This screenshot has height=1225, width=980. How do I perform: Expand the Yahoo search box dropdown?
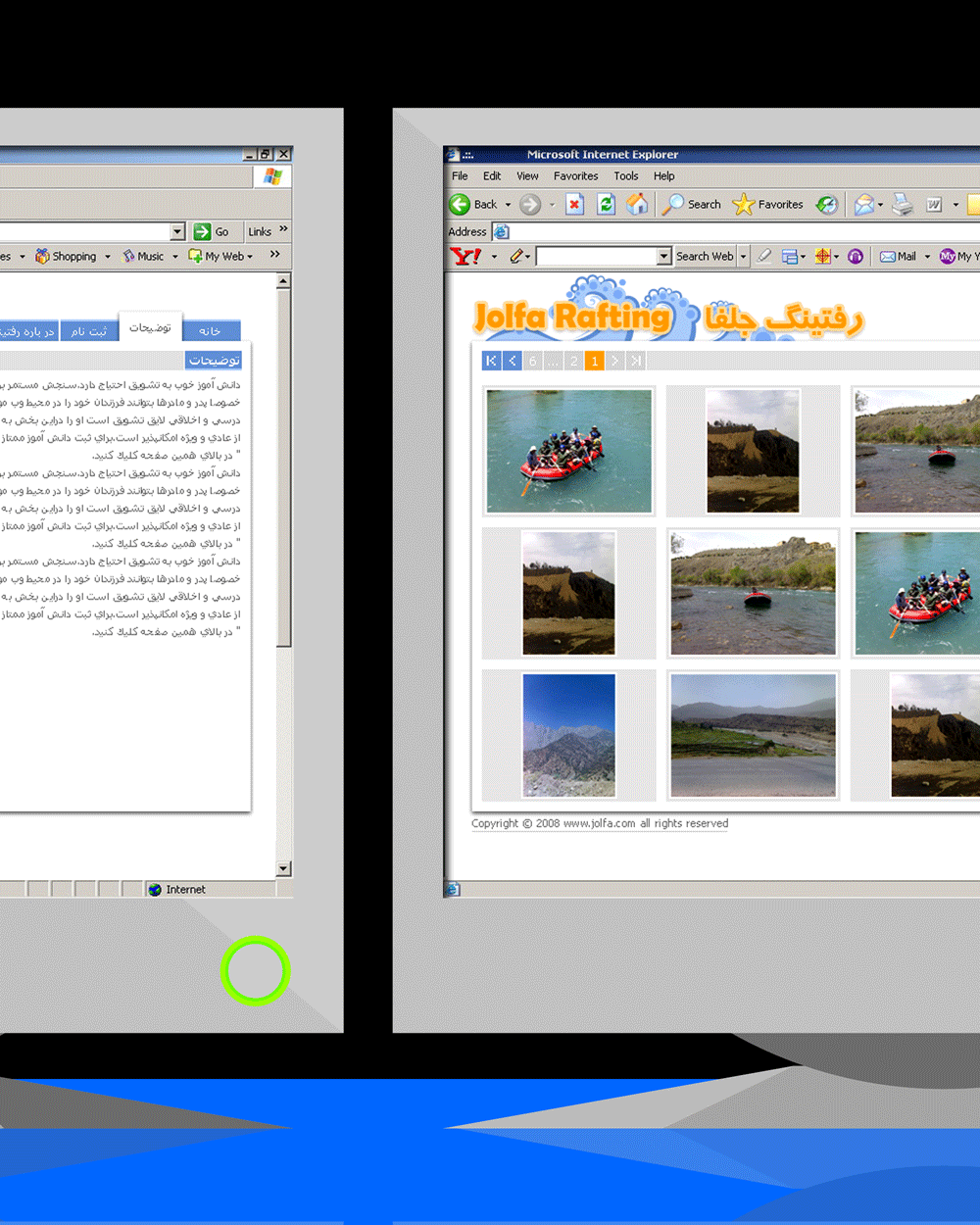[663, 257]
